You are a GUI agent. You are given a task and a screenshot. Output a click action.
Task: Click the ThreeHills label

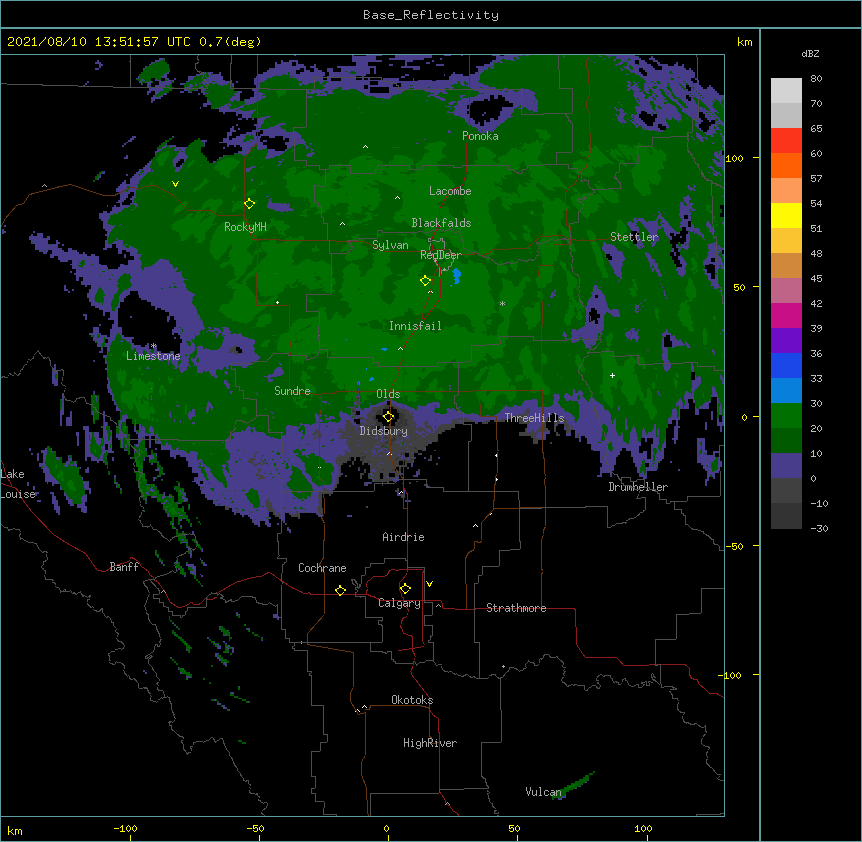tap(534, 418)
